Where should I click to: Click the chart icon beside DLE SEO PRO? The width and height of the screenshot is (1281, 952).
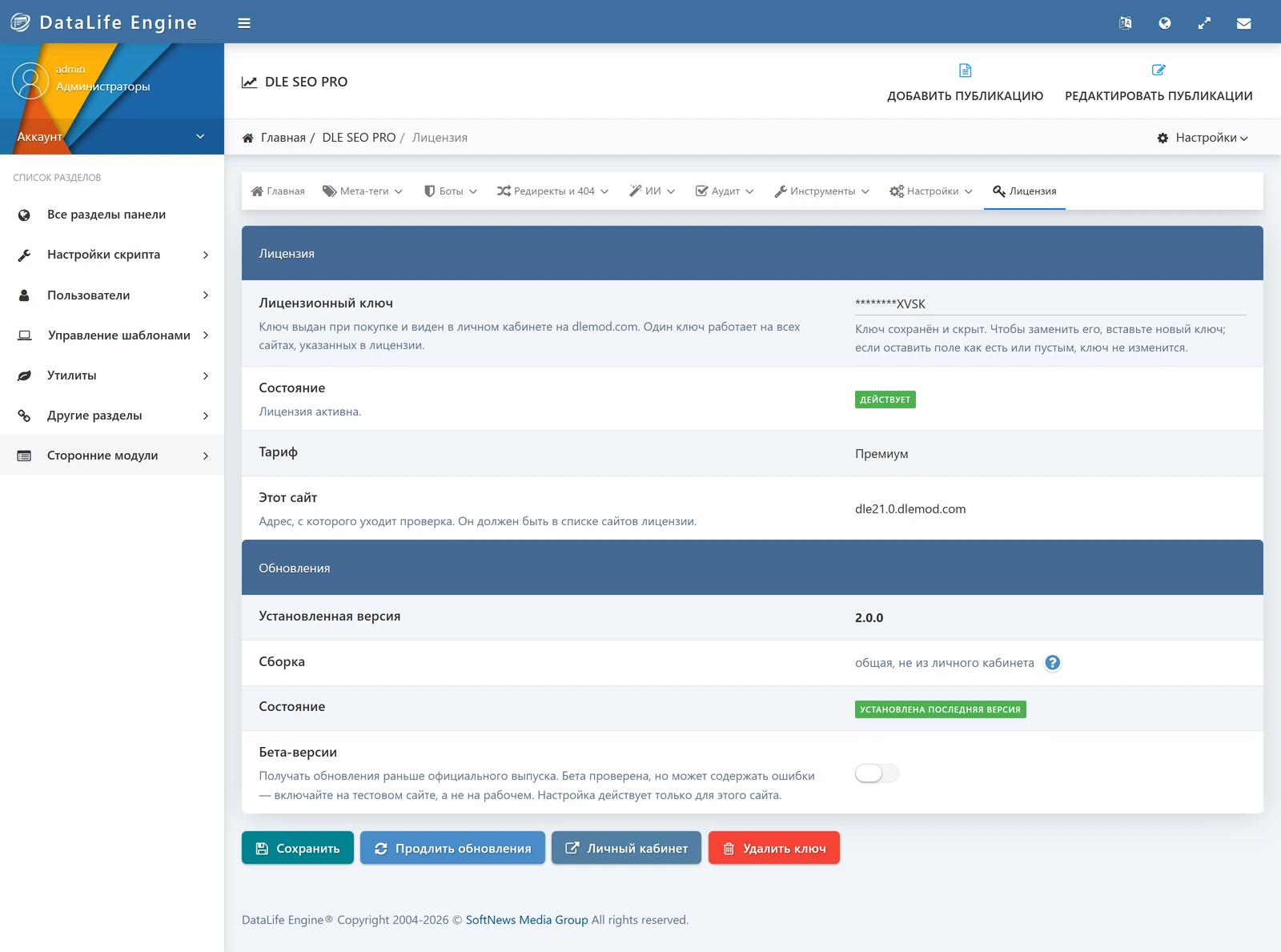pyautogui.click(x=250, y=82)
